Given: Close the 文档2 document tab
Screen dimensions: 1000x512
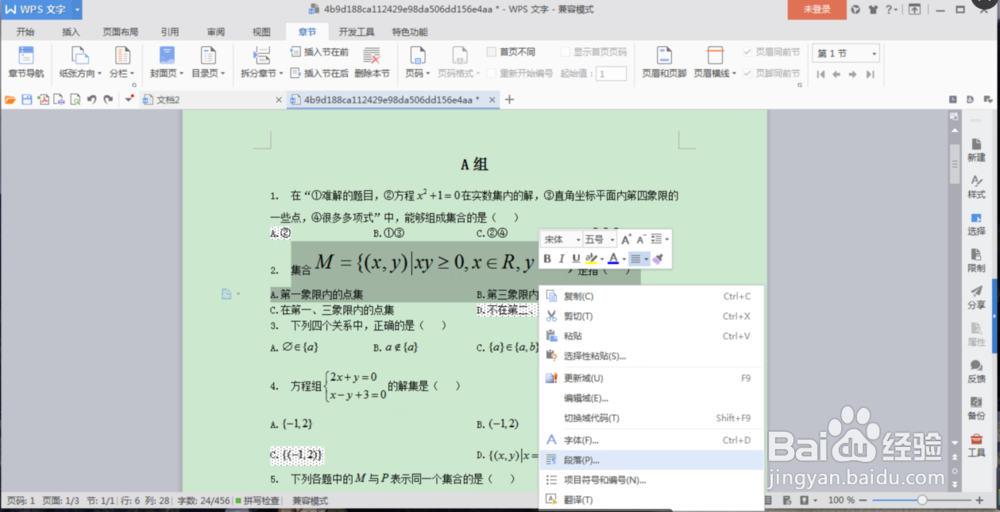Looking at the screenshot, I should coord(279,99).
